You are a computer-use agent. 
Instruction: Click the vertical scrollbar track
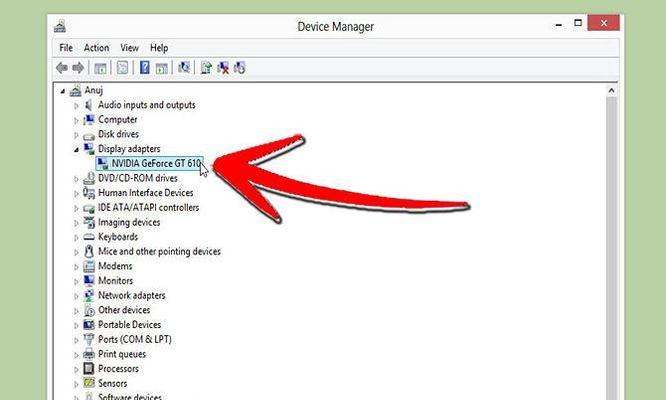611,248
